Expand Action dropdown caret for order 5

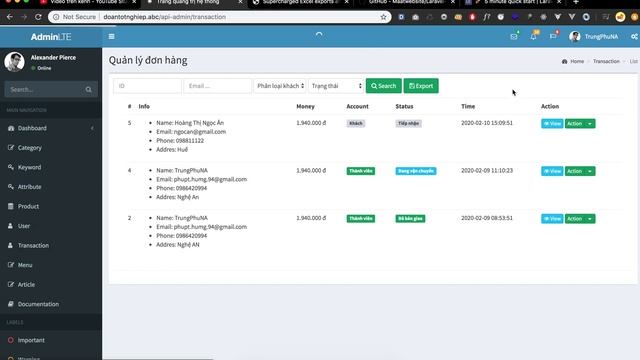(590, 124)
